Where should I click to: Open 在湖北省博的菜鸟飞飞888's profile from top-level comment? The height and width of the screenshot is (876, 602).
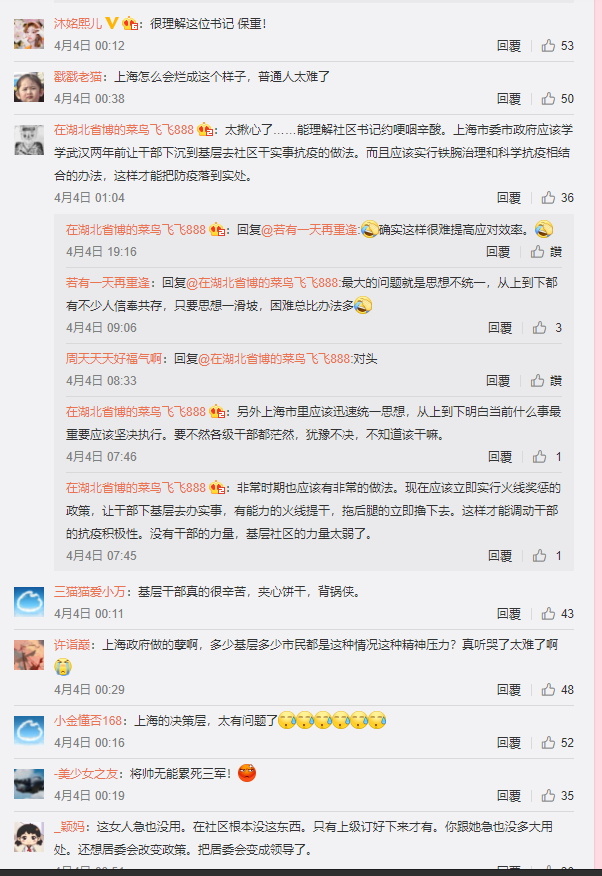pos(123,130)
